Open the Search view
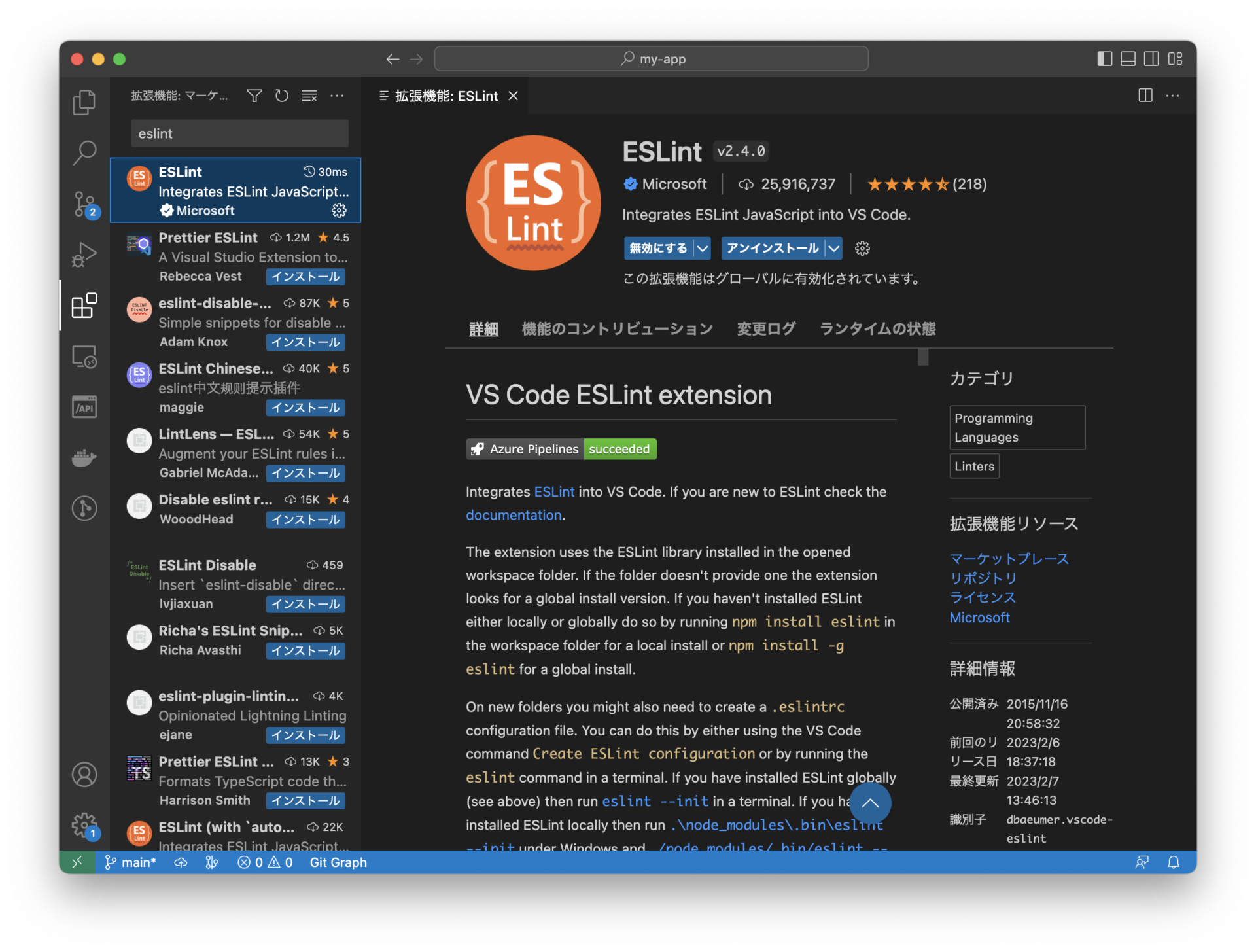Viewport: 1256px width, 952px height. click(84, 152)
